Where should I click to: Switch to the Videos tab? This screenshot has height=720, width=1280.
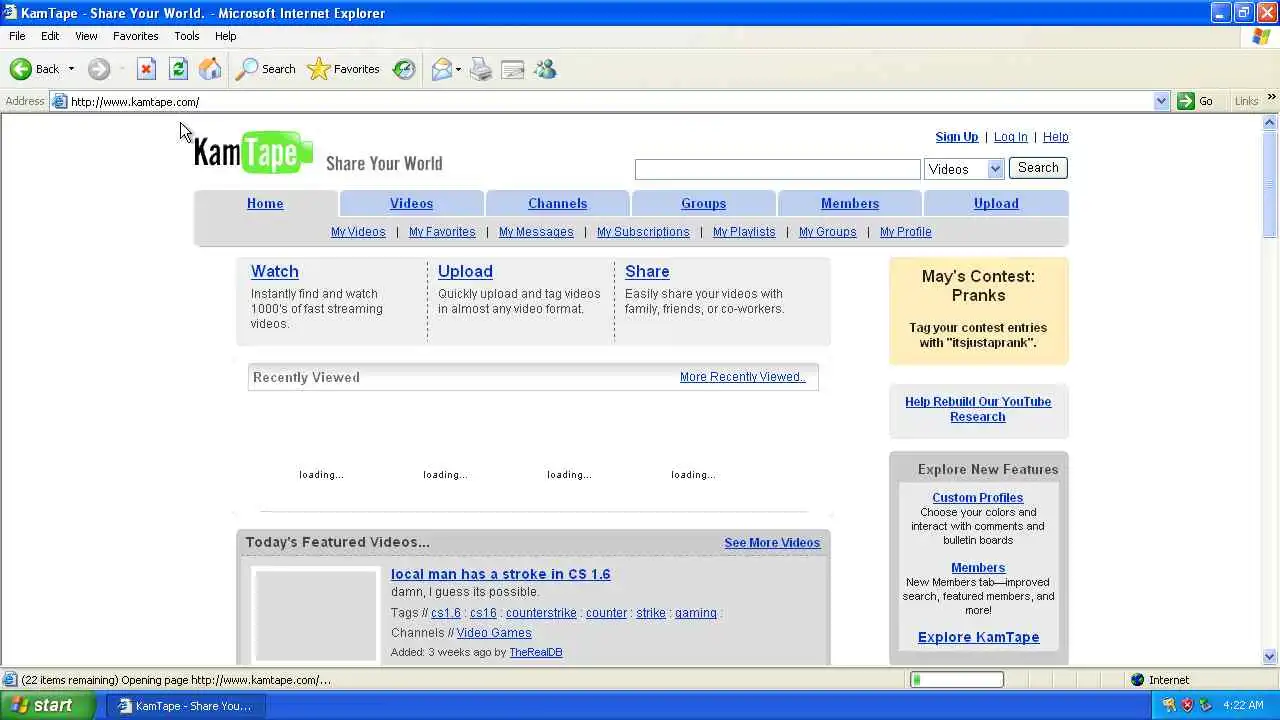pyautogui.click(x=411, y=203)
